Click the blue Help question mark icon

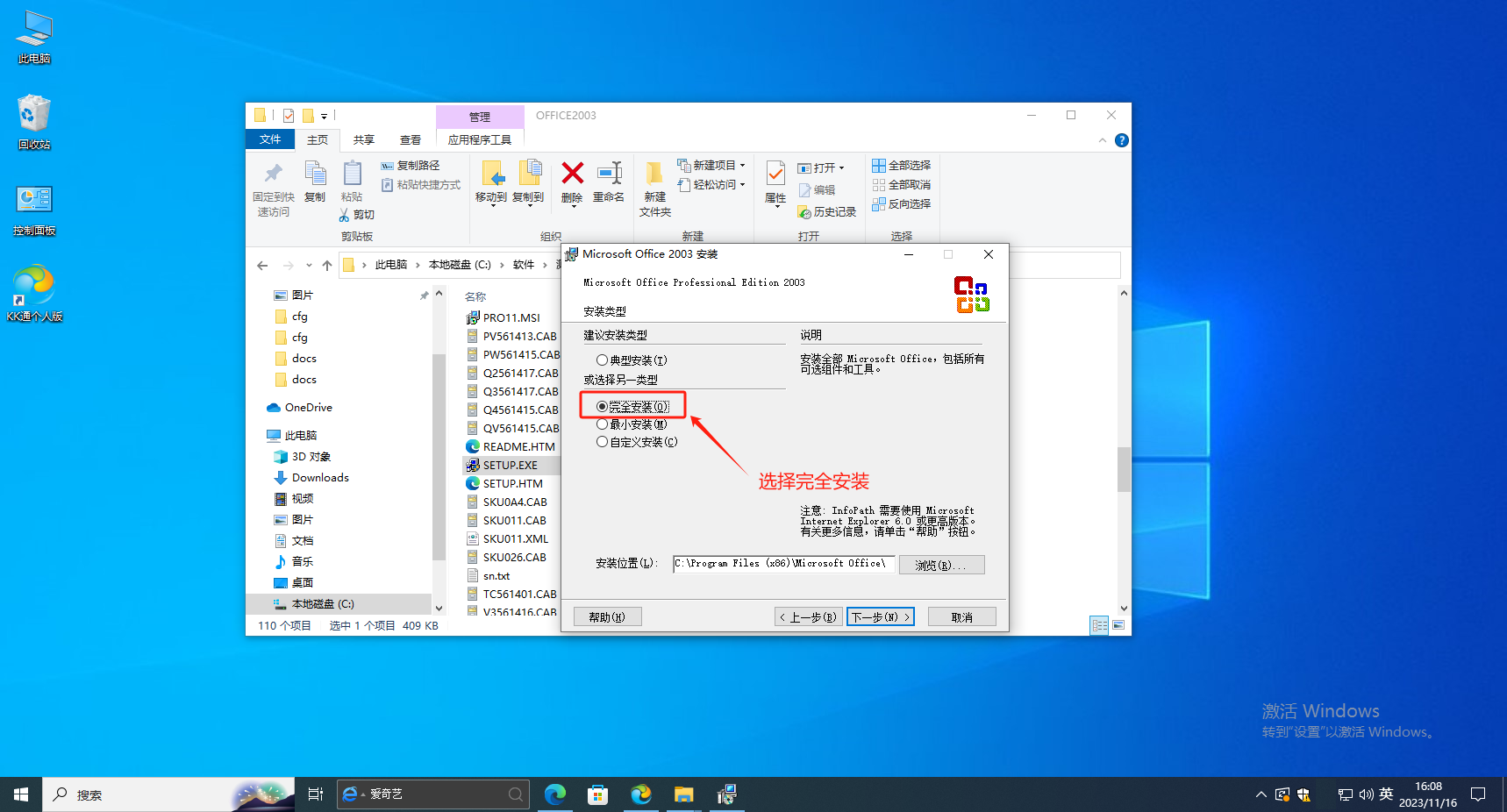1121,140
